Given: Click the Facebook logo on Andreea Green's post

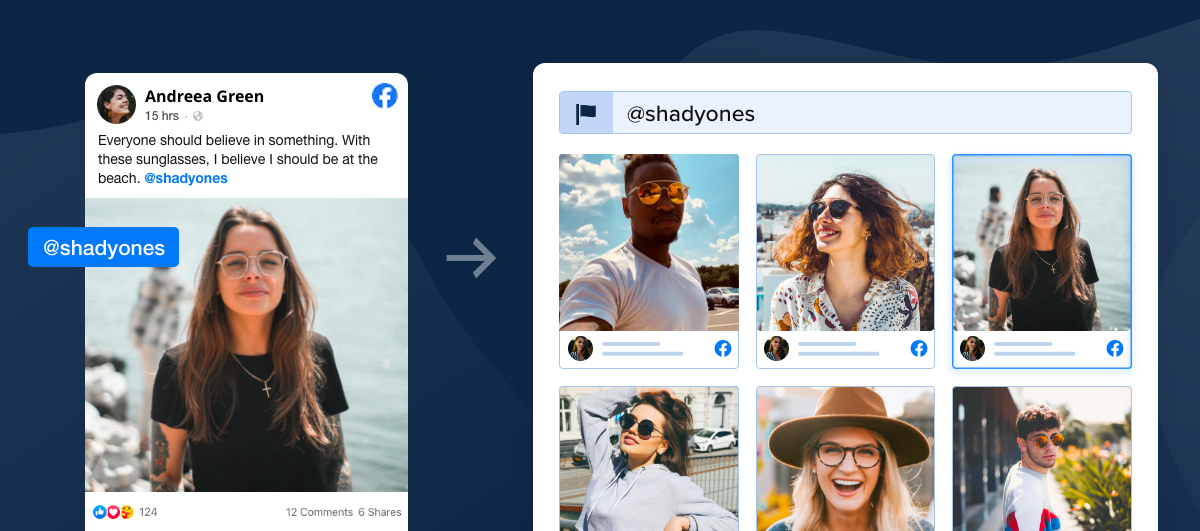Looking at the screenshot, I should tap(385, 96).
